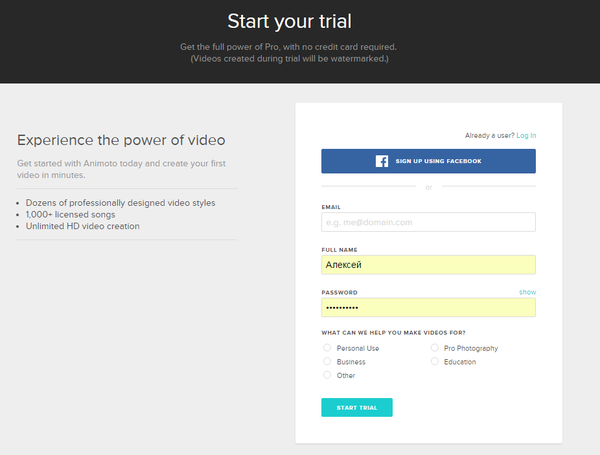Image resolution: width=600 pixels, height=455 pixels.
Task: Focus the Email input field
Action: (x=428, y=222)
